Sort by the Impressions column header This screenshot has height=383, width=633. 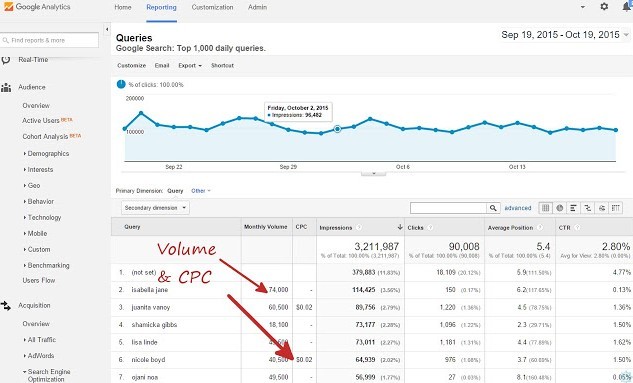tap(335, 228)
